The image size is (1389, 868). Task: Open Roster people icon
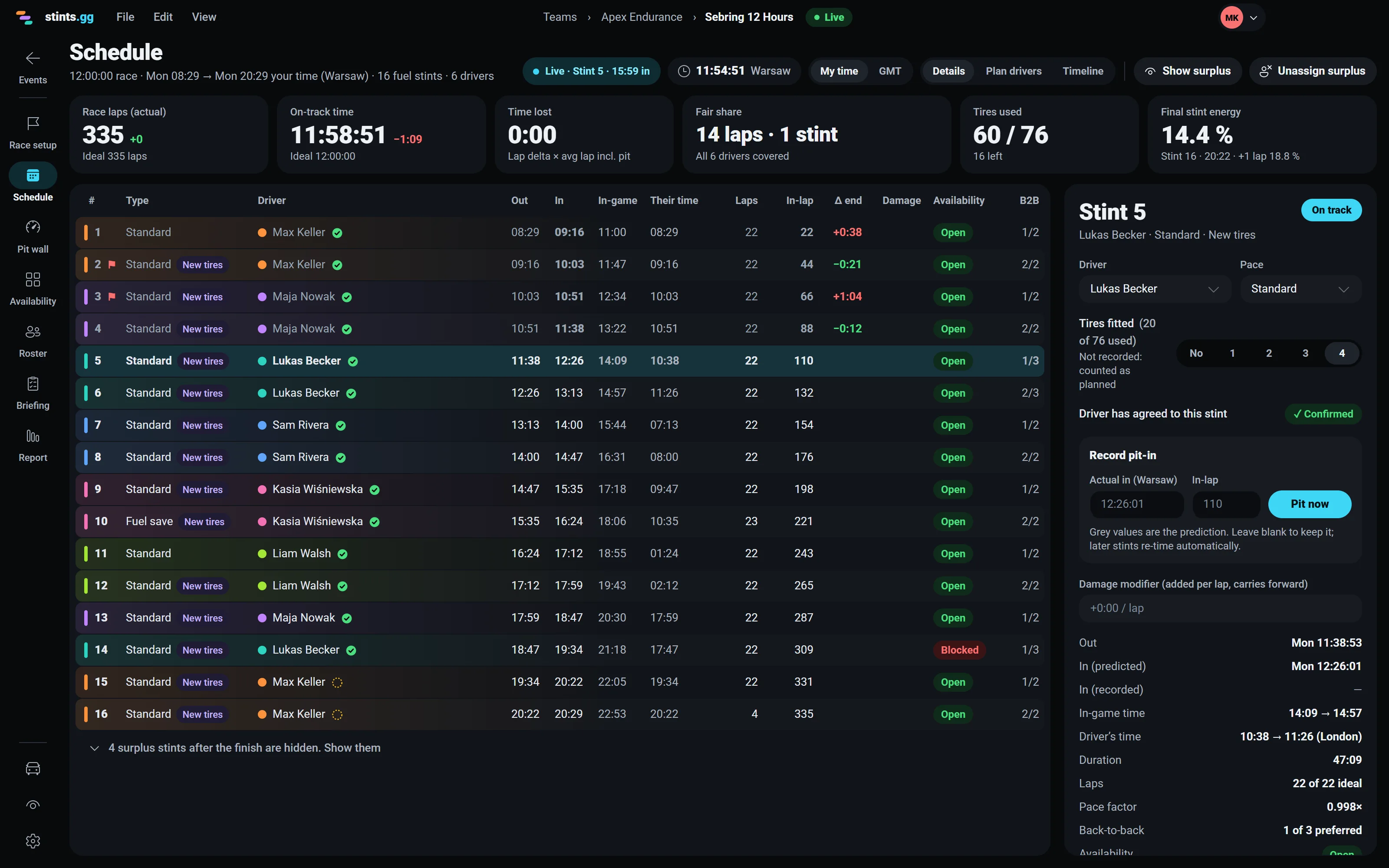pos(33,331)
